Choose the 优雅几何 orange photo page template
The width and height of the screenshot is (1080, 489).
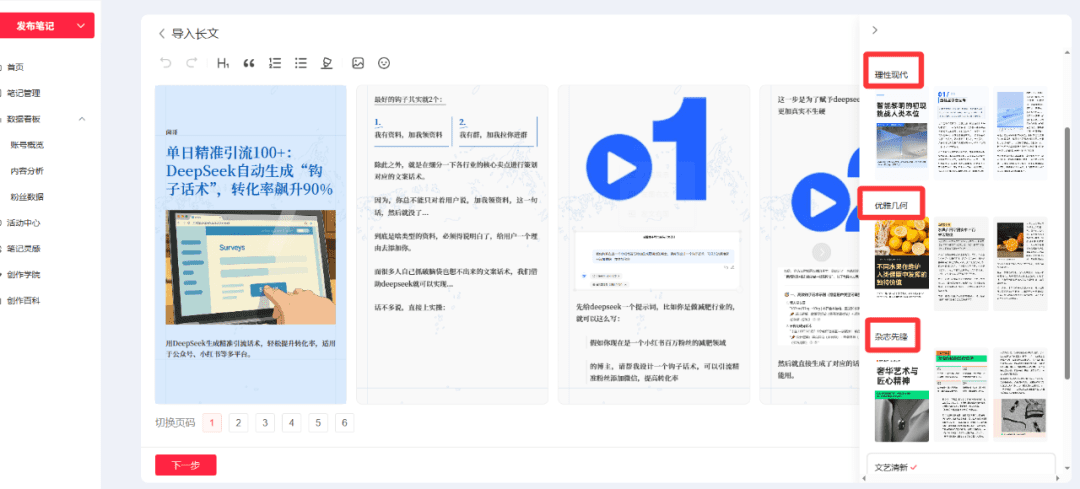pyautogui.click(x=1020, y=263)
